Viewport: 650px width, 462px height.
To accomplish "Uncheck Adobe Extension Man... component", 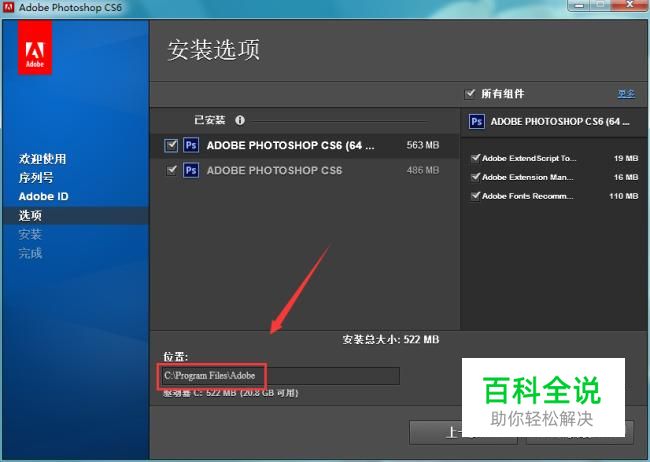I will [x=475, y=177].
